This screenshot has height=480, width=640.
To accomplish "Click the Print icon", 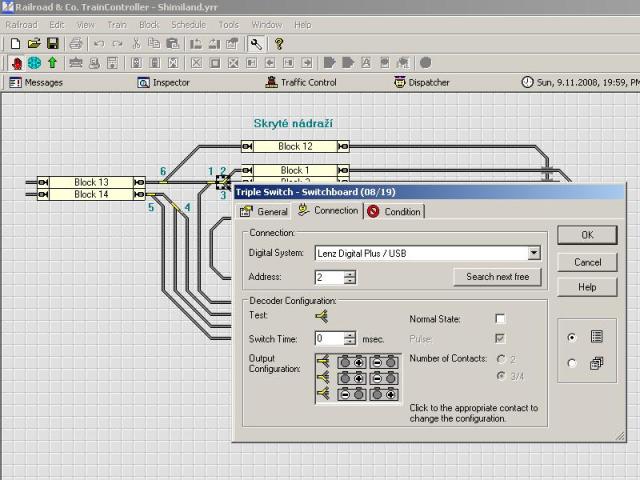I will pyautogui.click(x=76, y=44).
